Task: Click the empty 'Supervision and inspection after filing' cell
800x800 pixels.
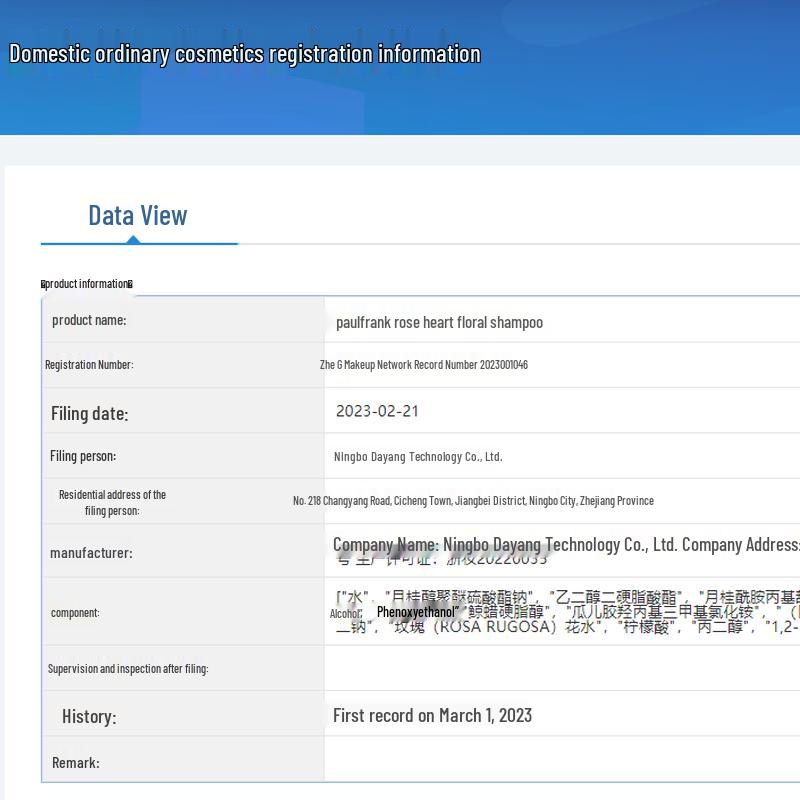Action: pos(560,668)
